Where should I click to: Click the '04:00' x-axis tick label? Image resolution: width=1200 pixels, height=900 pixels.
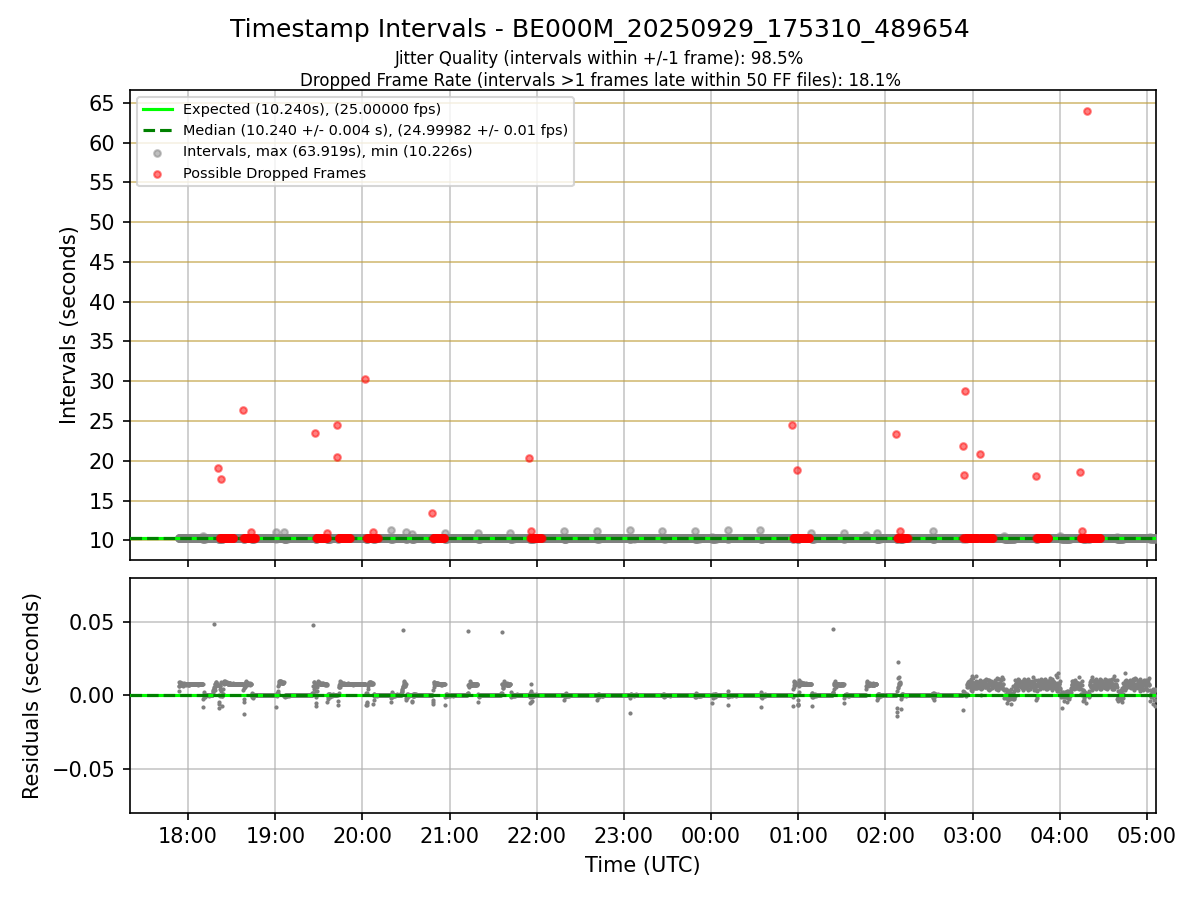pos(1059,836)
